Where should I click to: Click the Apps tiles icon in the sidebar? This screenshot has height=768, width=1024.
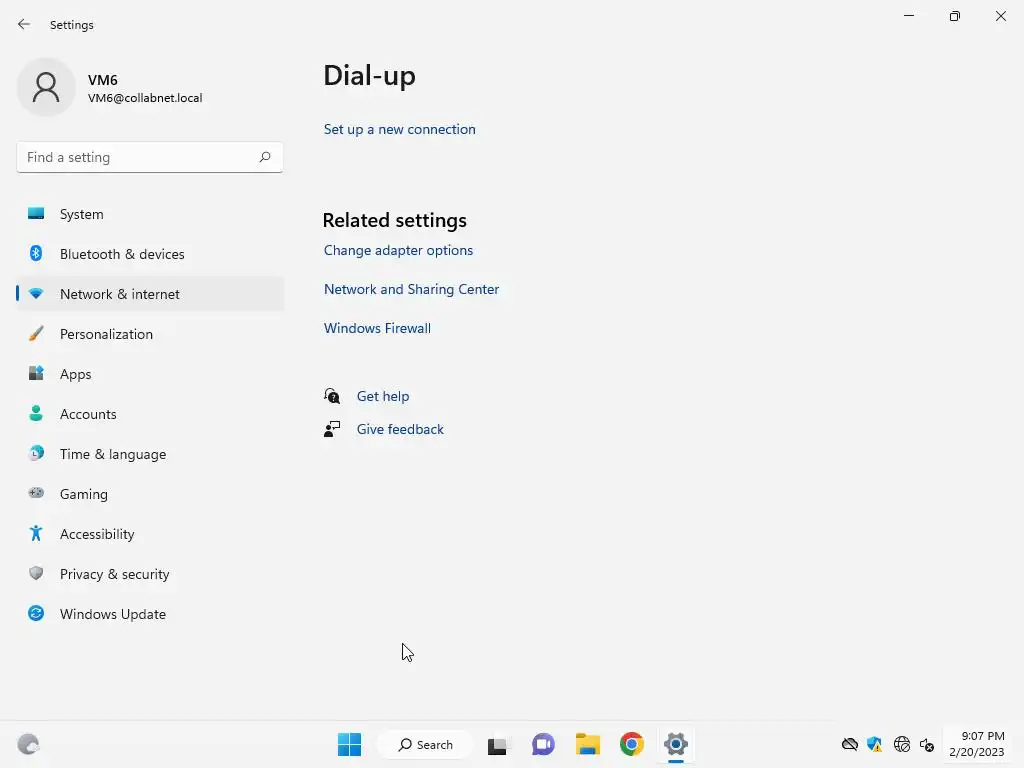pos(36,374)
